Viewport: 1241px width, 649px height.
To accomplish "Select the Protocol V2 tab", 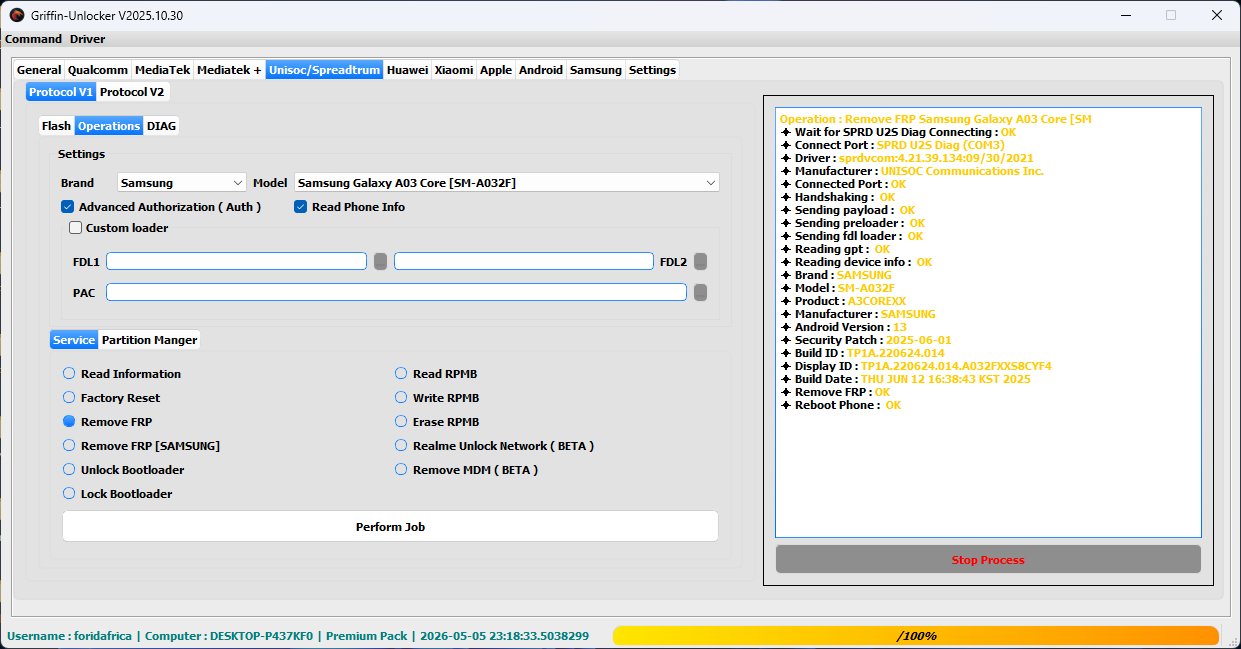I will point(133,92).
